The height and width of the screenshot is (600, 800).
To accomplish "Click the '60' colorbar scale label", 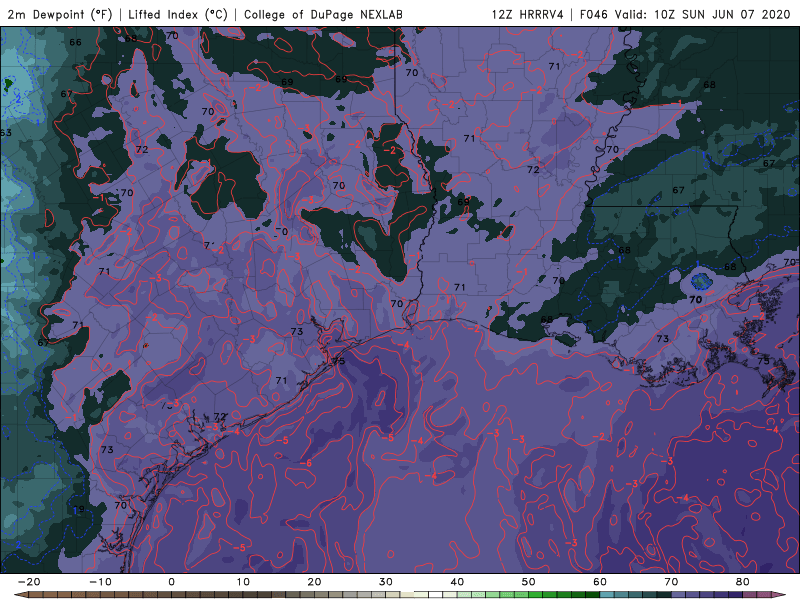I will [600, 582].
